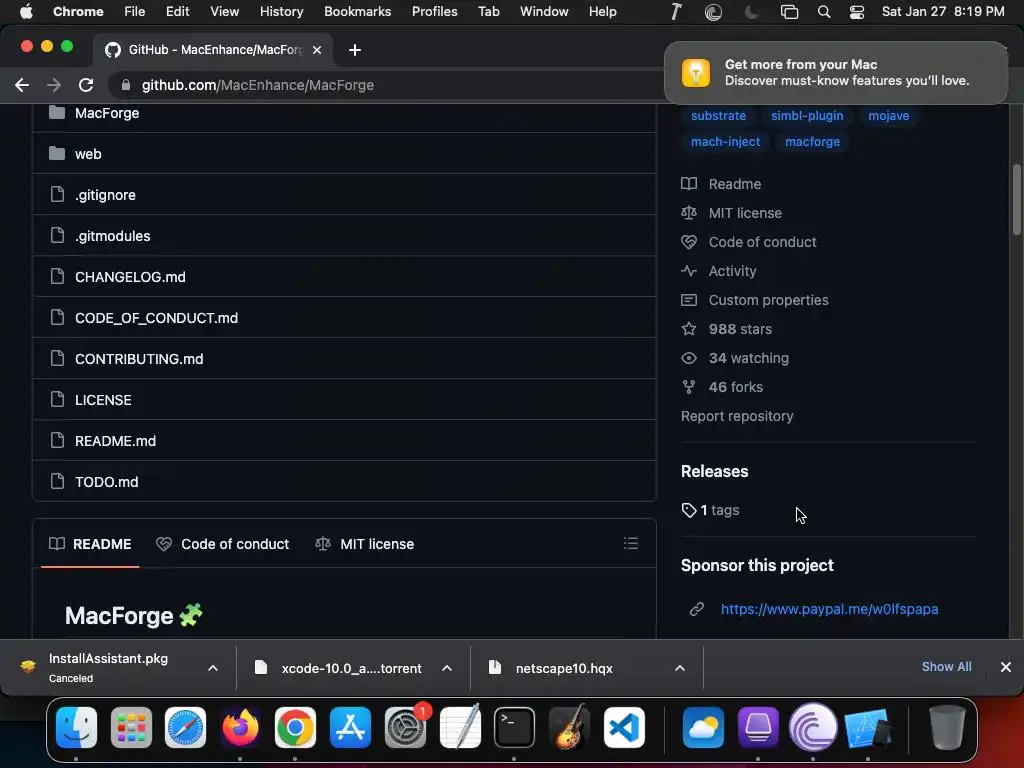The image size is (1024, 768).
Task: Toggle Do Not Disturb moon icon
Action: (752, 12)
